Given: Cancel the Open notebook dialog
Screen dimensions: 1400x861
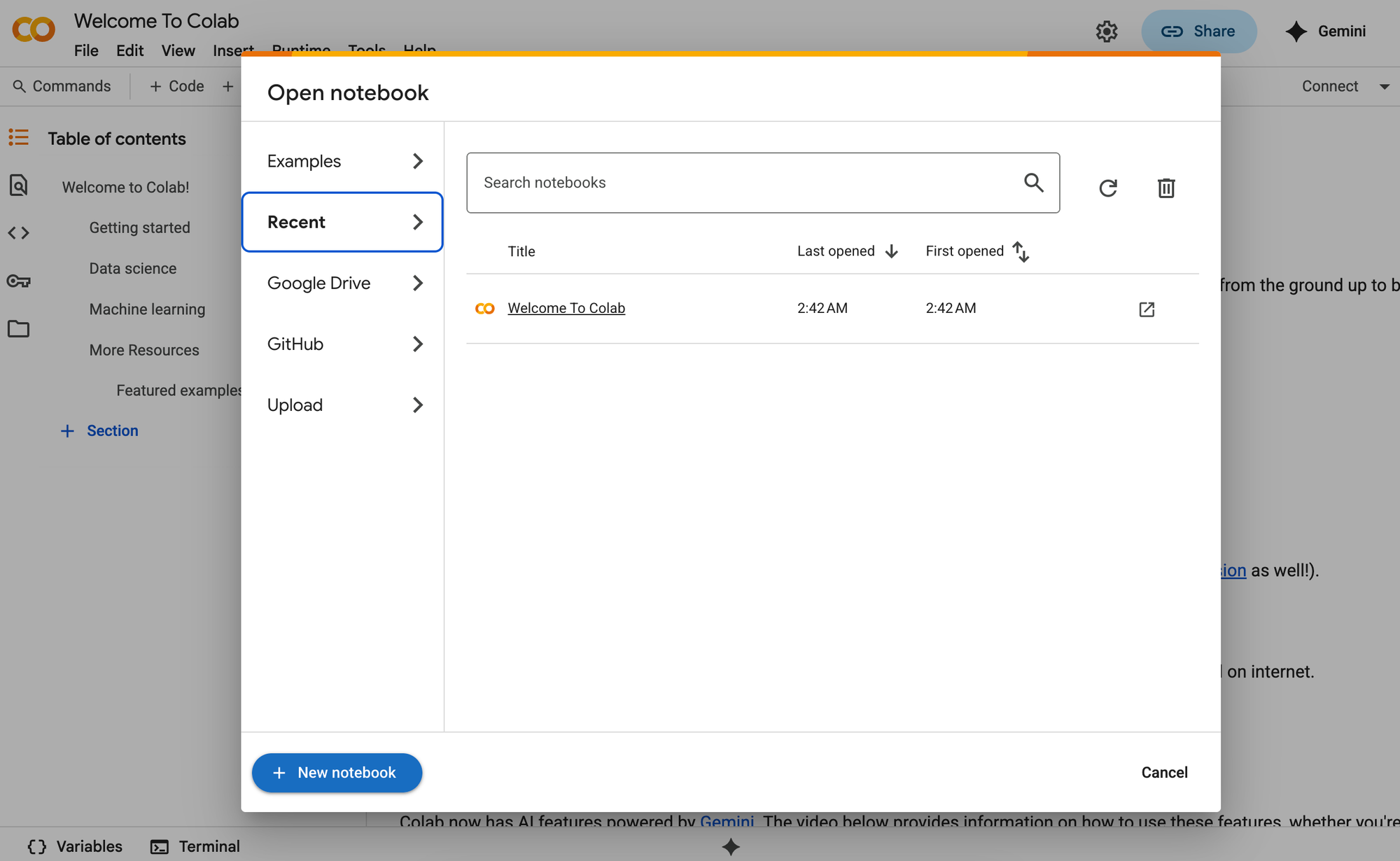Looking at the screenshot, I should 1165,772.
